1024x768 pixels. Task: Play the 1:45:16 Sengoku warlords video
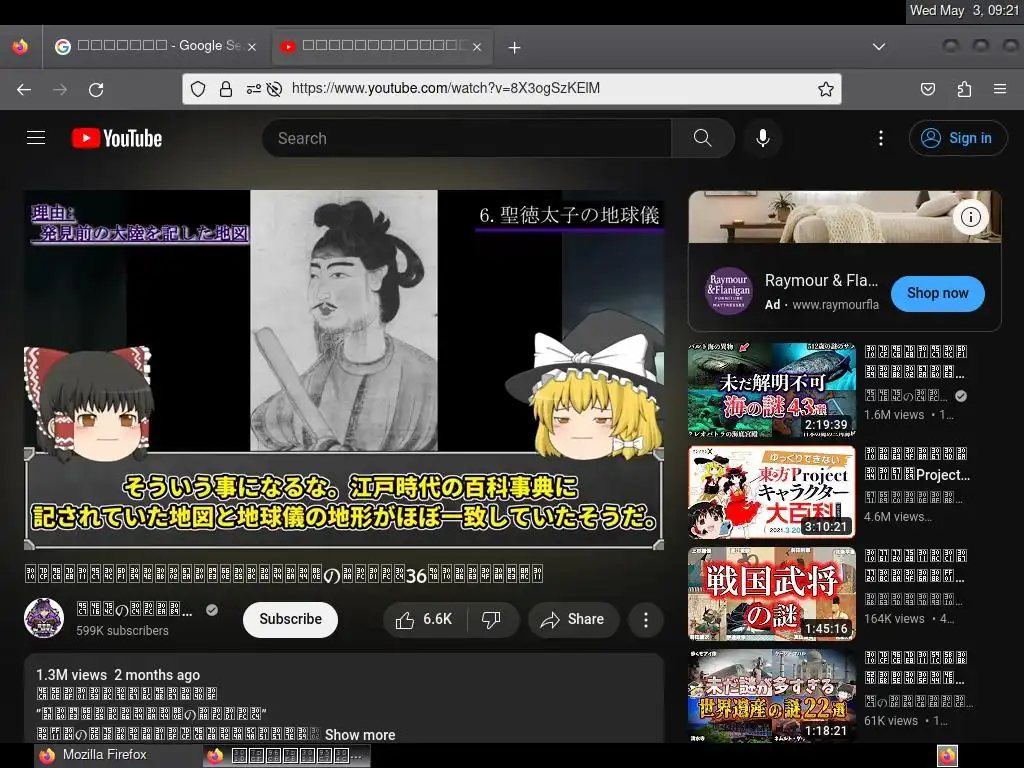tap(771, 594)
